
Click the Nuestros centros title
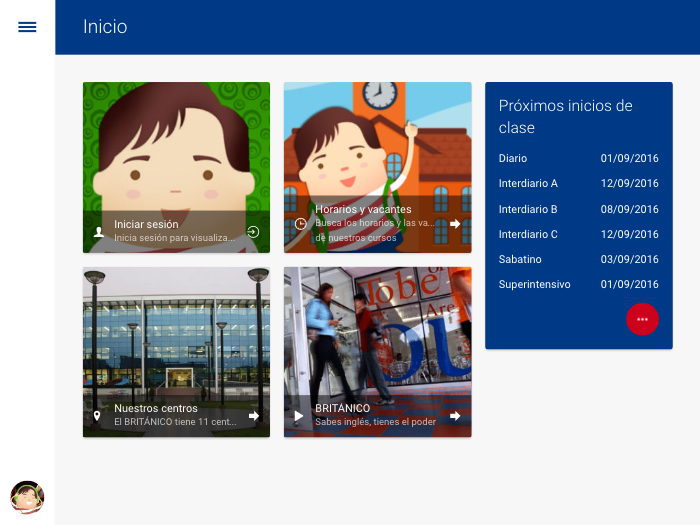[x=156, y=408]
